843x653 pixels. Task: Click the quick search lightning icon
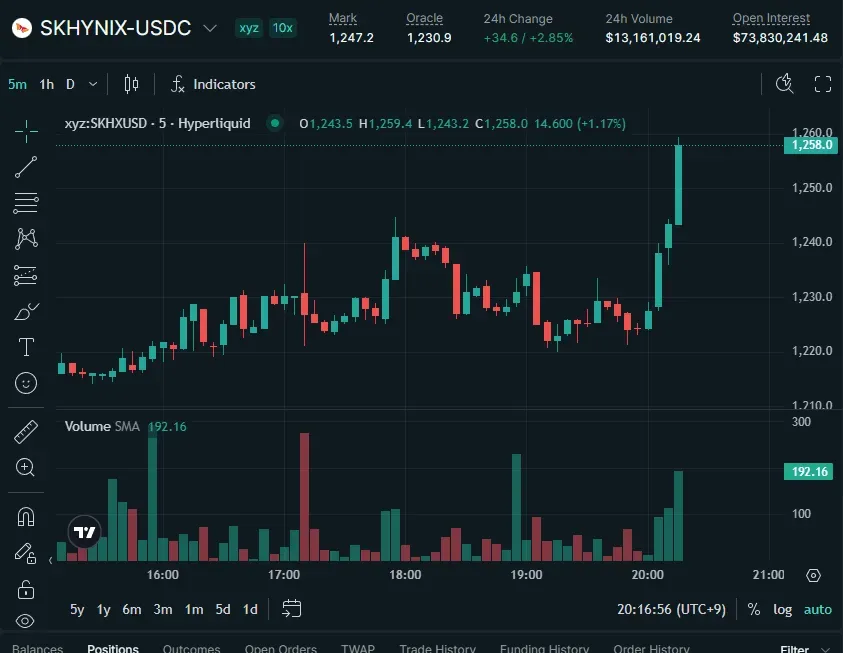[x=784, y=84]
